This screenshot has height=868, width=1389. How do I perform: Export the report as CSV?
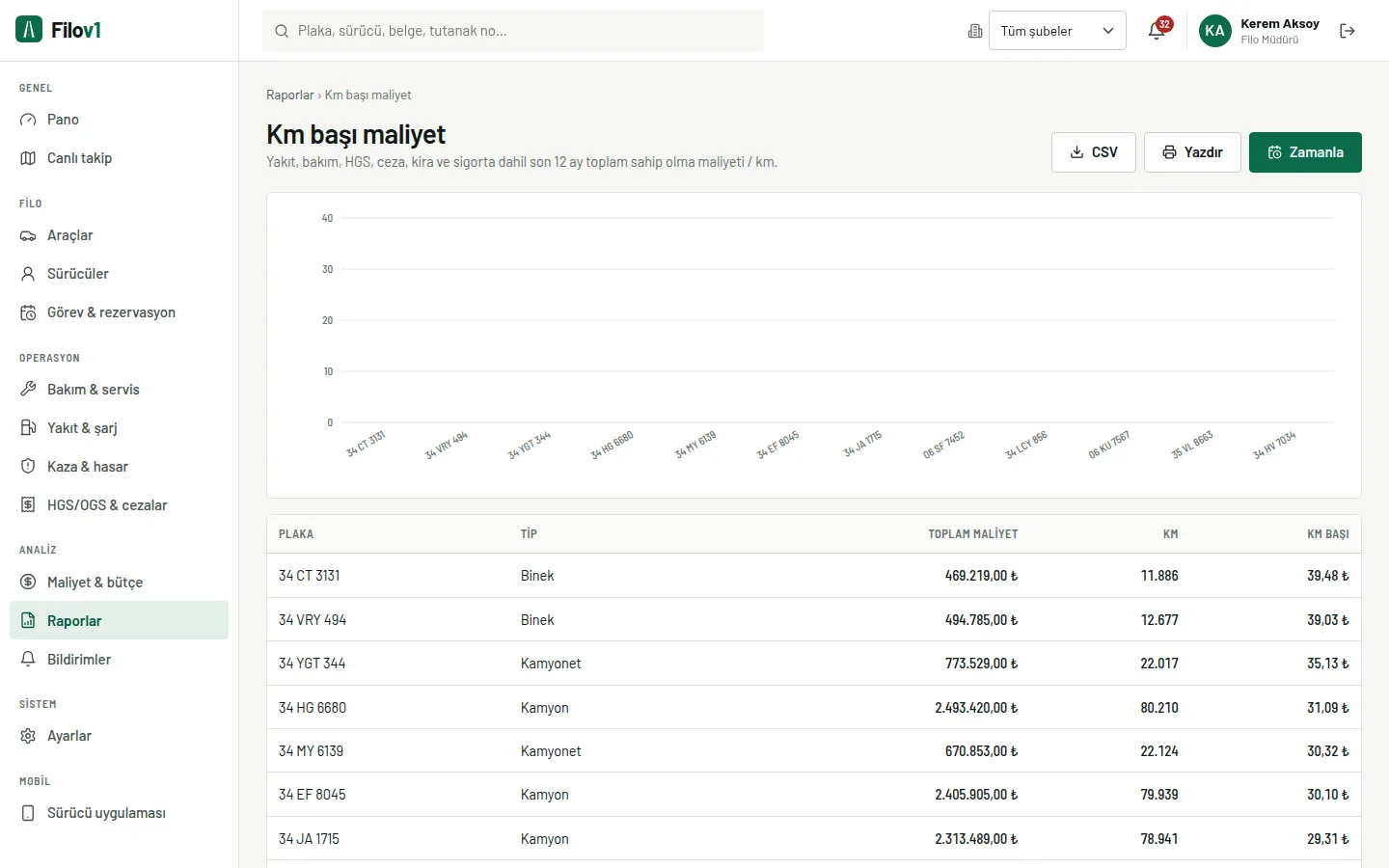pos(1094,152)
